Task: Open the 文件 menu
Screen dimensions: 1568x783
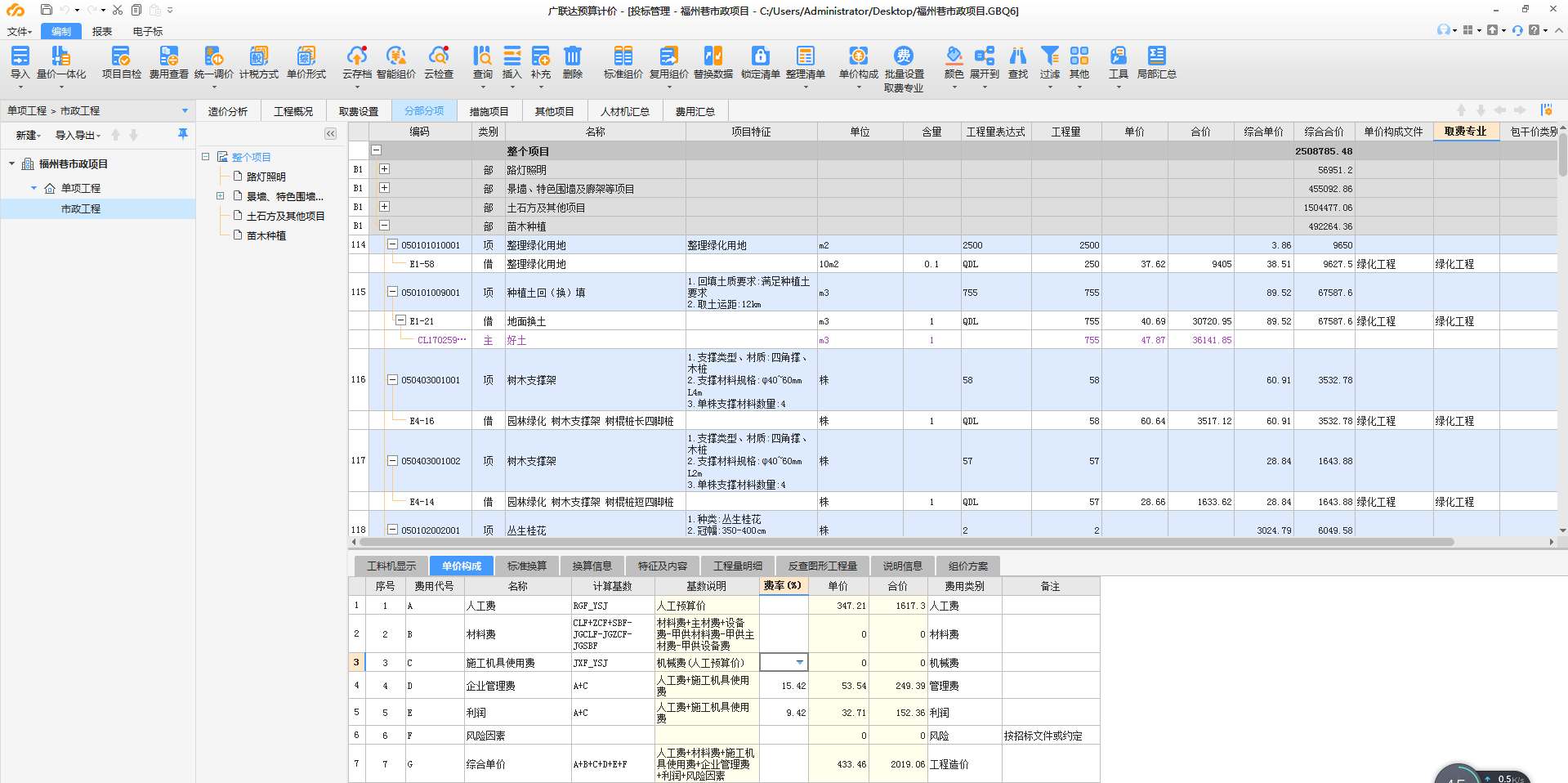Action: (x=19, y=31)
